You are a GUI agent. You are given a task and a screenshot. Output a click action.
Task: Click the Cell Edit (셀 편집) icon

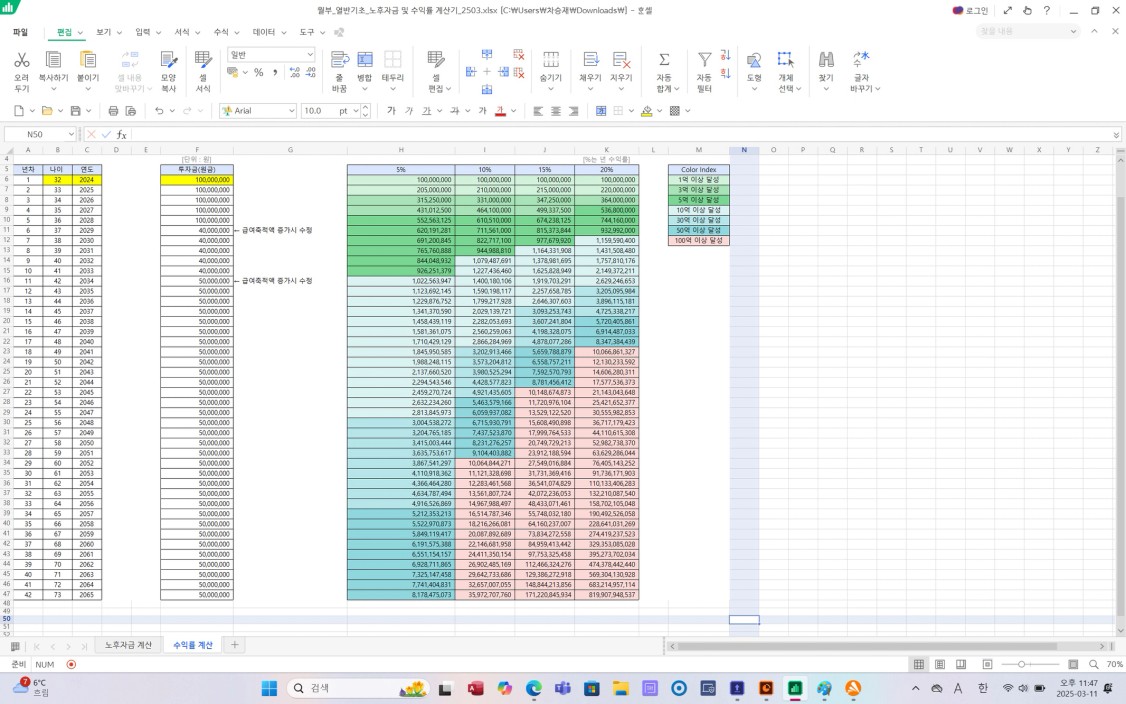click(x=435, y=60)
